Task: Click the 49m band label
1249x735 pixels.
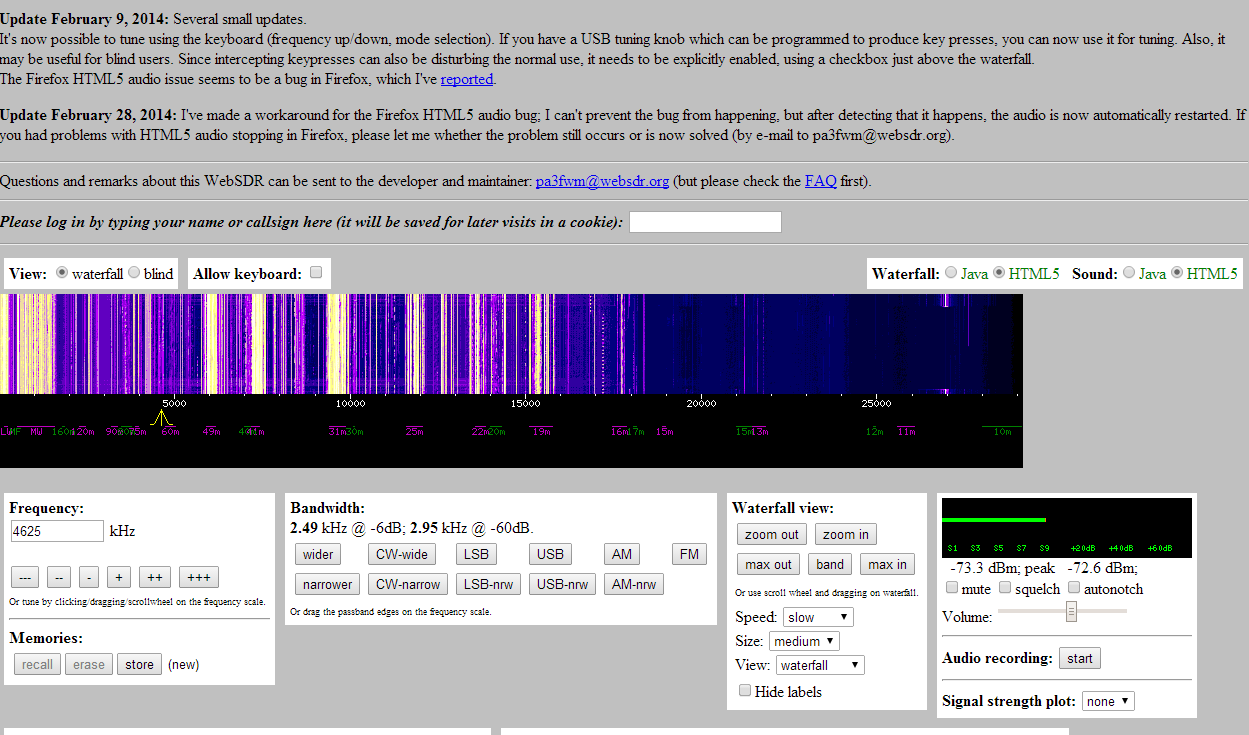Action: pos(211,431)
